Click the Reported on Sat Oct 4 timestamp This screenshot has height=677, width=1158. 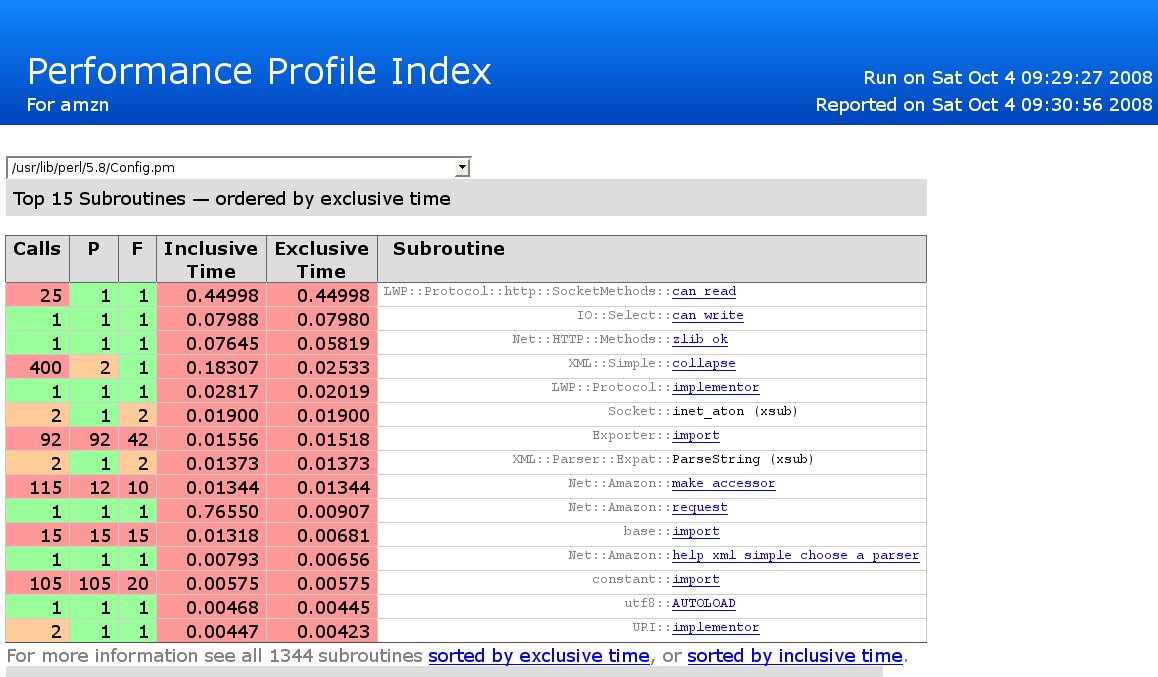point(984,105)
